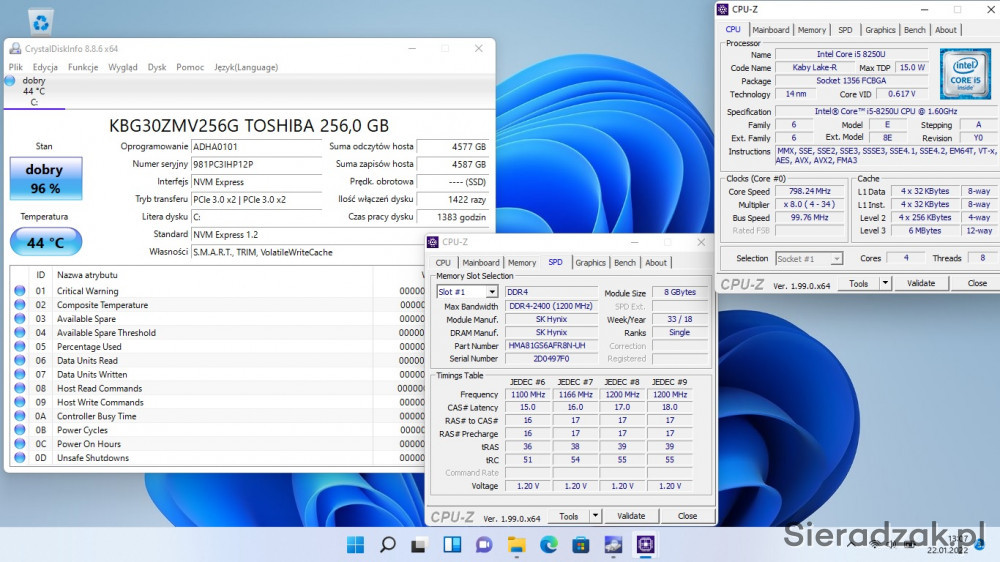Viewport: 1000px width, 562px height.
Task: Open File Explorer from the taskbar
Action: point(516,545)
